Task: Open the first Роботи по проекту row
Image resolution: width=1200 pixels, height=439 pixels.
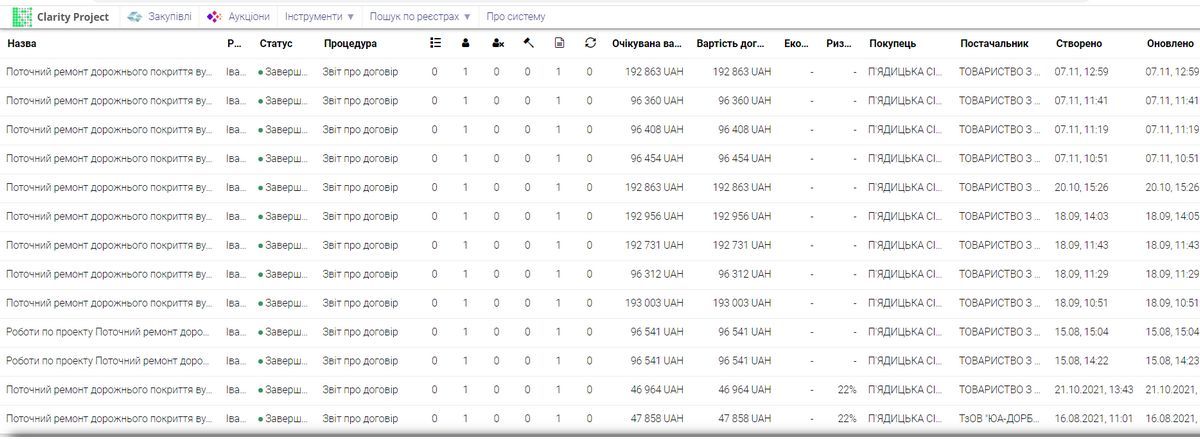Action: point(108,332)
